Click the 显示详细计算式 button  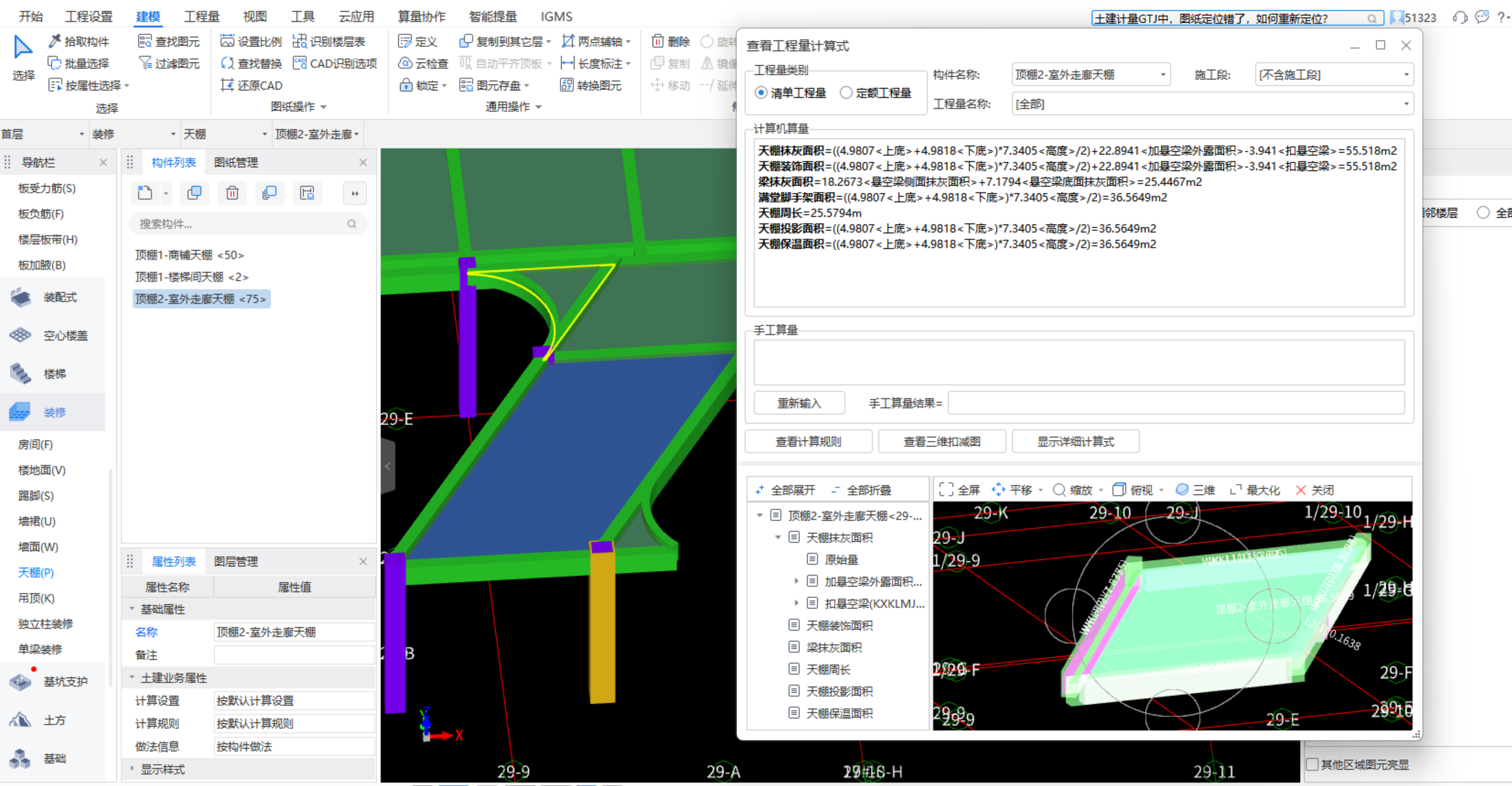click(1075, 441)
